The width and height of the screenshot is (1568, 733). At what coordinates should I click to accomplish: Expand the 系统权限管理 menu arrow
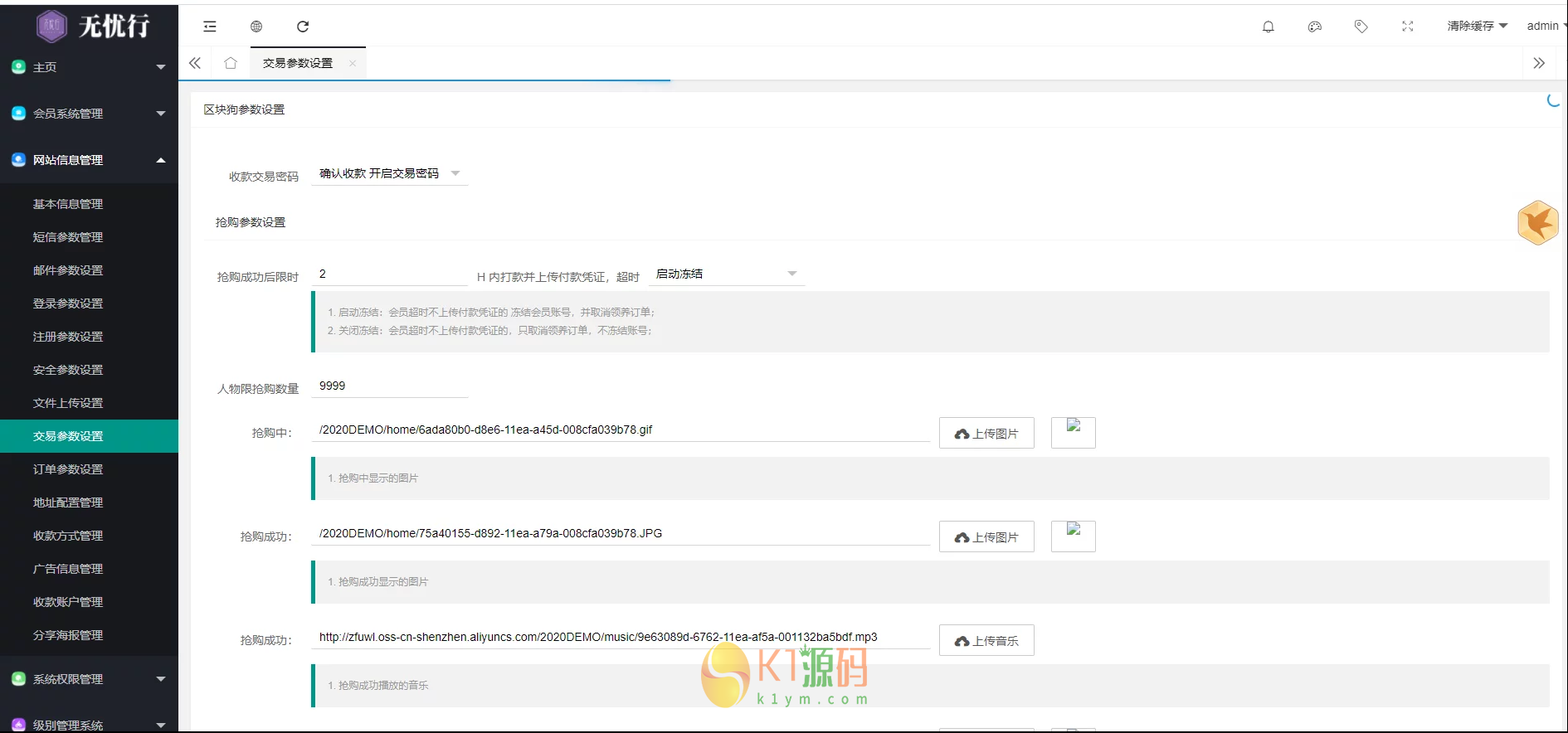click(x=161, y=679)
